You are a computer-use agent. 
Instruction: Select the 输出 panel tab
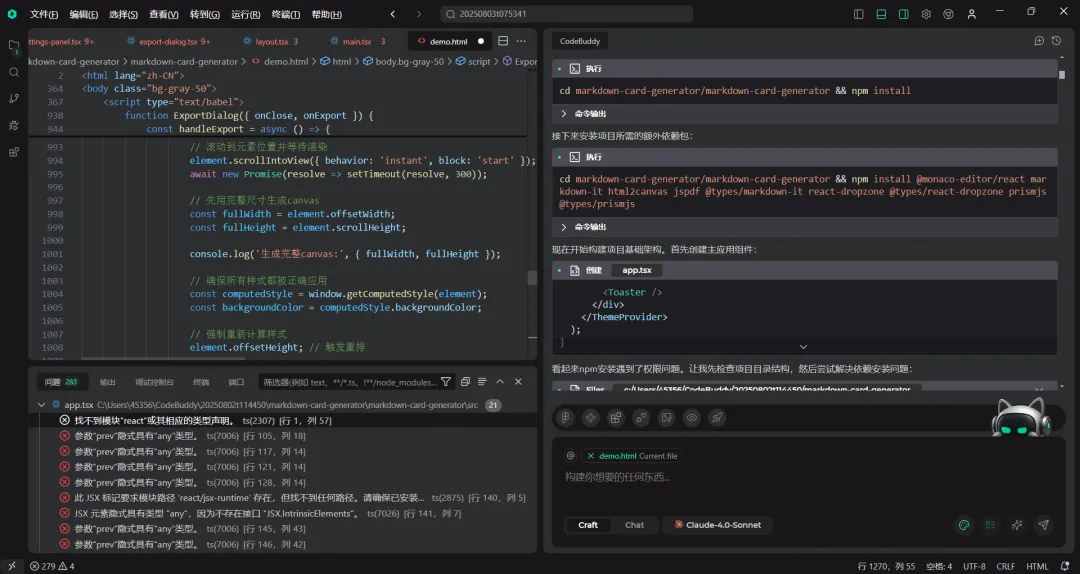coord(107,382)
